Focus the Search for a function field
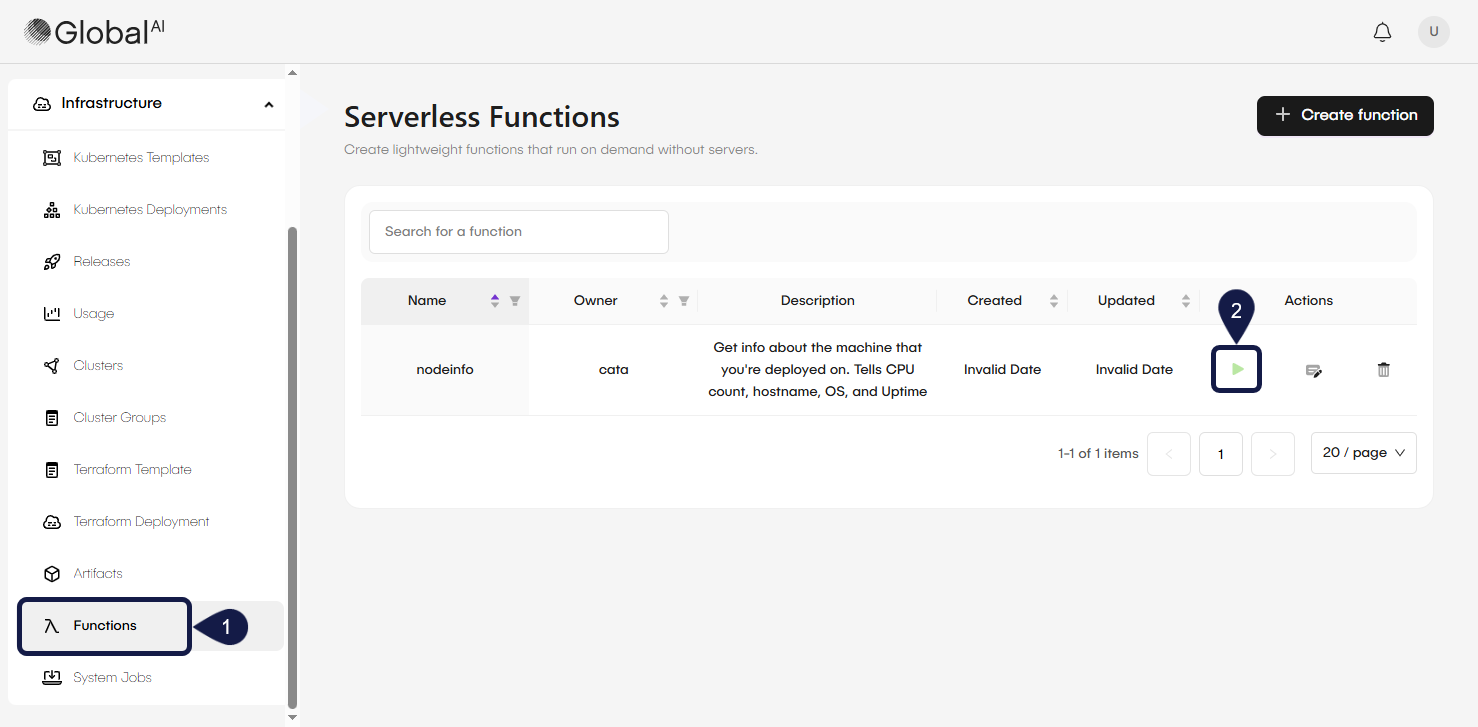 (518, 232)
